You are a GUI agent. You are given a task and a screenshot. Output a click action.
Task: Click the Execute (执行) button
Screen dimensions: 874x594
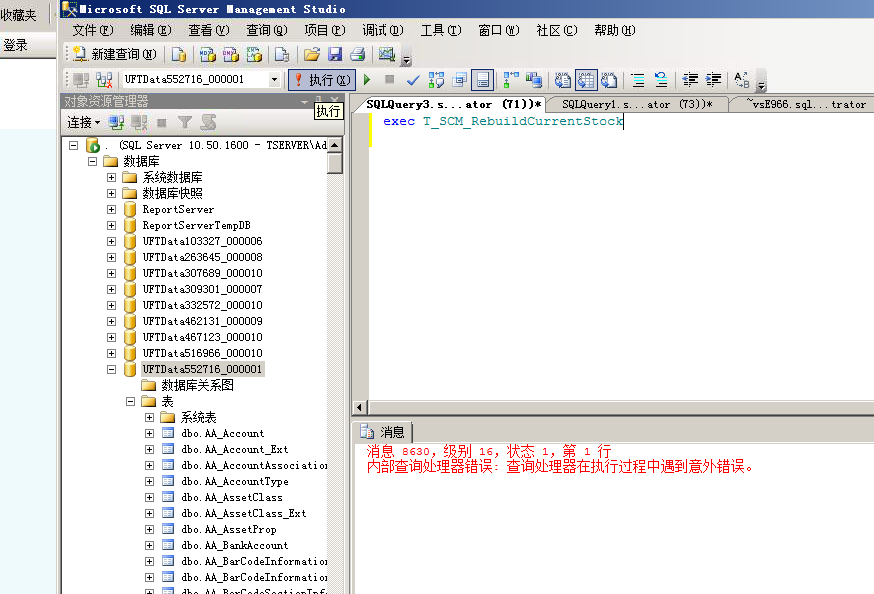(x=322, y=80)
